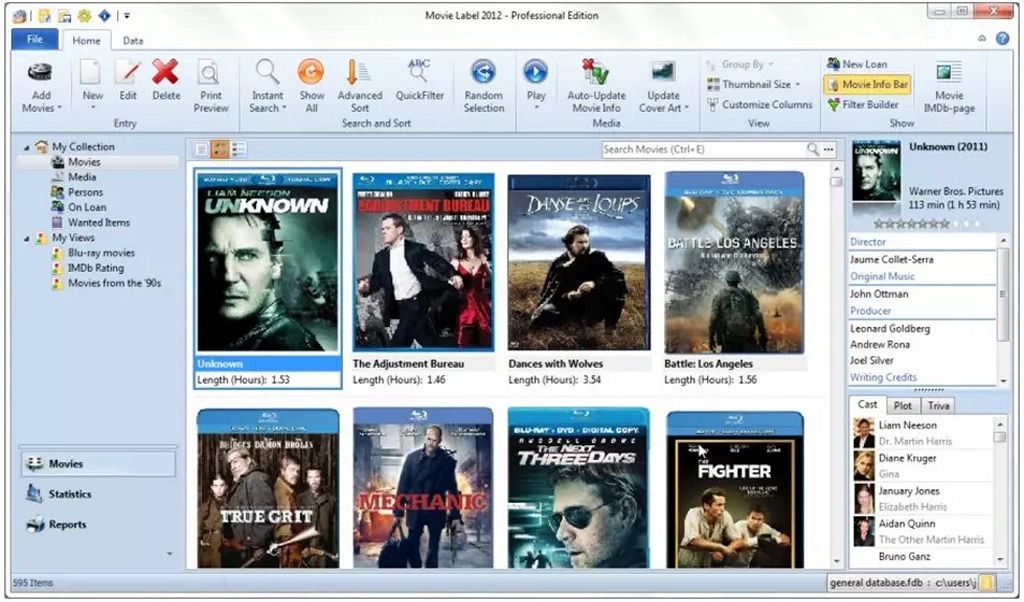This screenshot has height=602, width=1024.
Task: Open search options ellipsis button
Action: pos(829,150)
